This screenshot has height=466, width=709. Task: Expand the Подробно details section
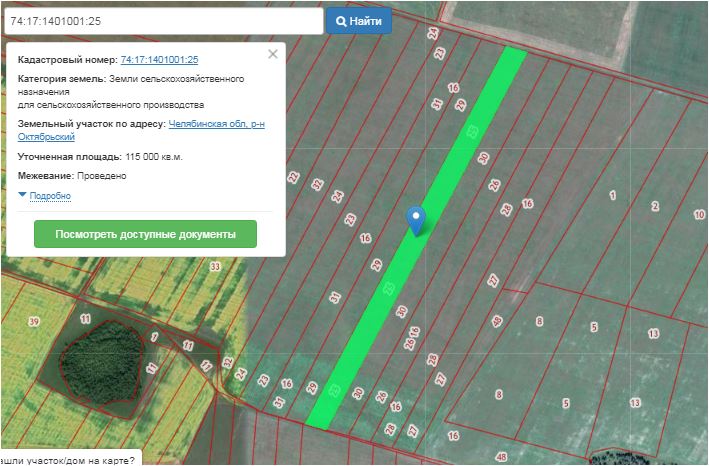click(x=50, y=196)
